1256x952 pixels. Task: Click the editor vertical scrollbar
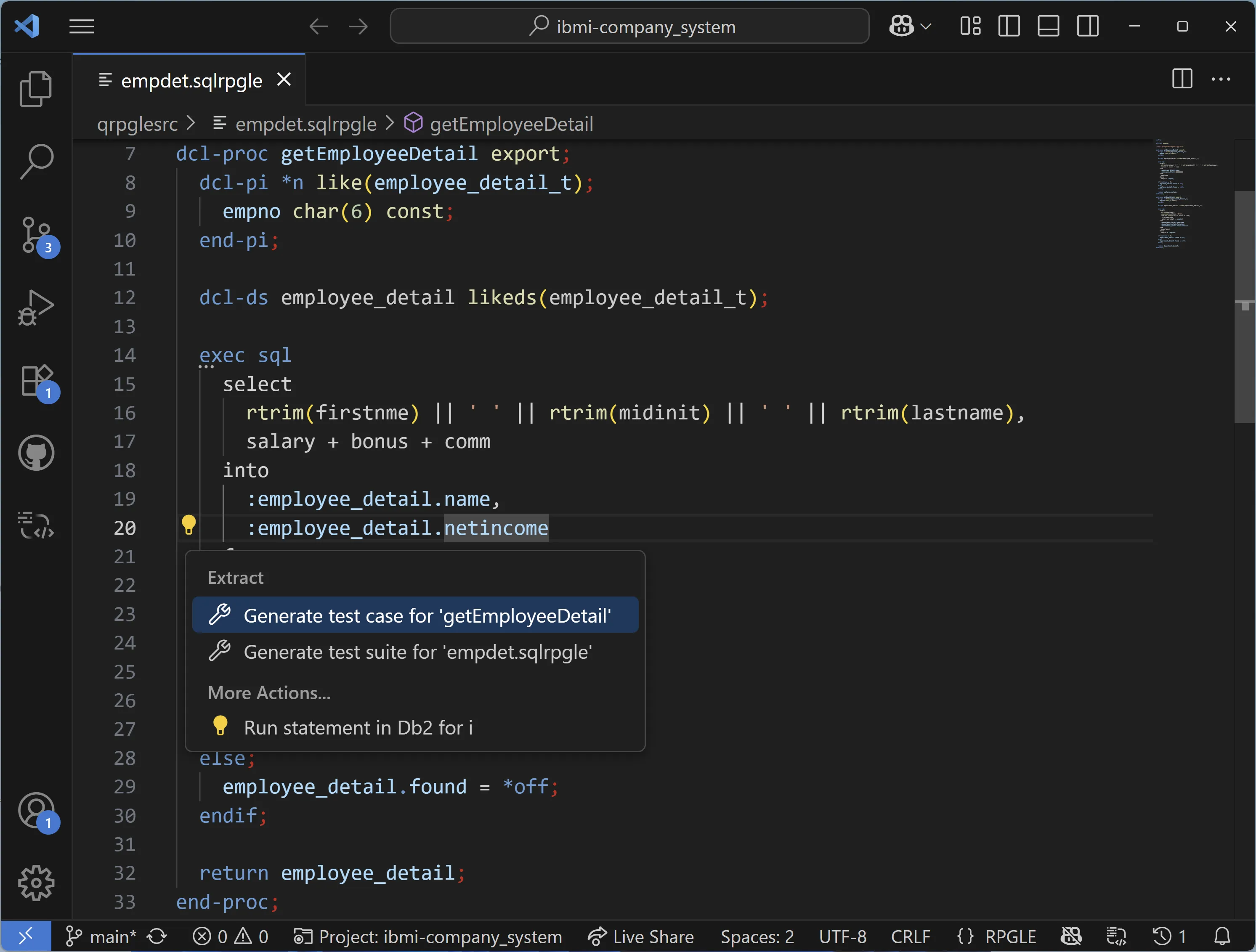point(1245,307)
